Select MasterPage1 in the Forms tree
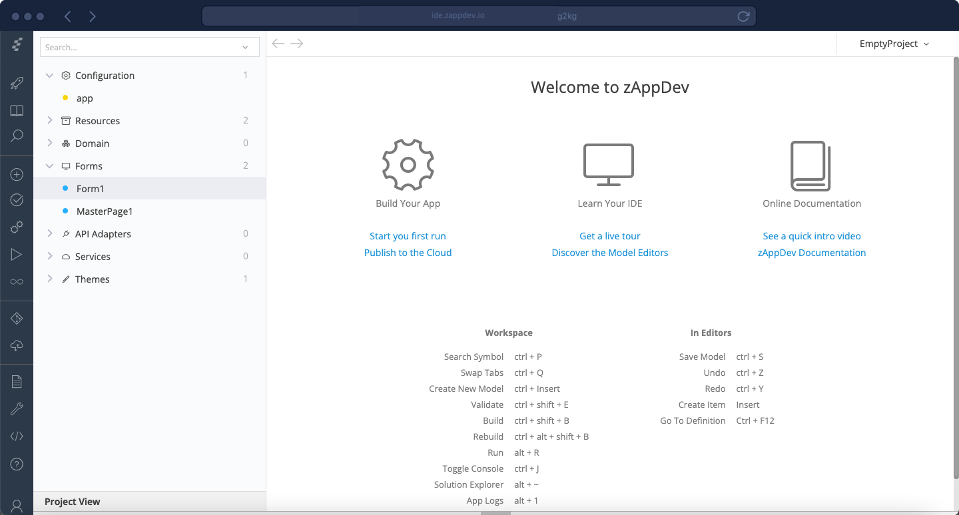This screenshot has height=515, width=959. (104, 211)
